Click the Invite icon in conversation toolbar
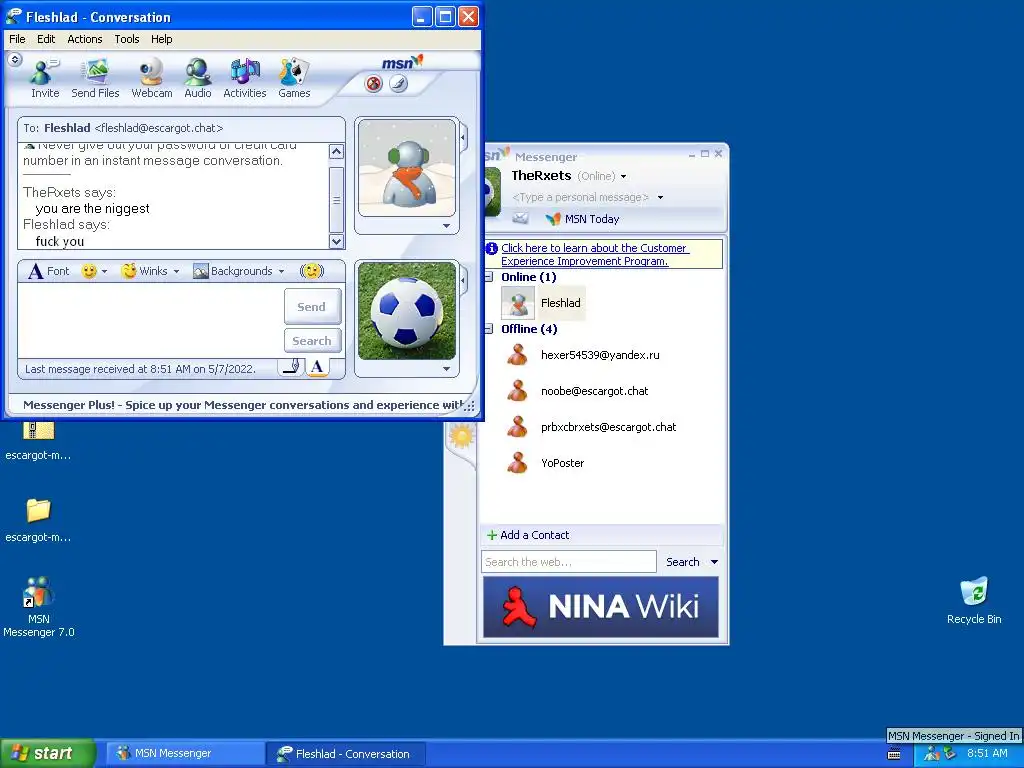This screenshot has width=1024, height=768. tap(45, 78)
